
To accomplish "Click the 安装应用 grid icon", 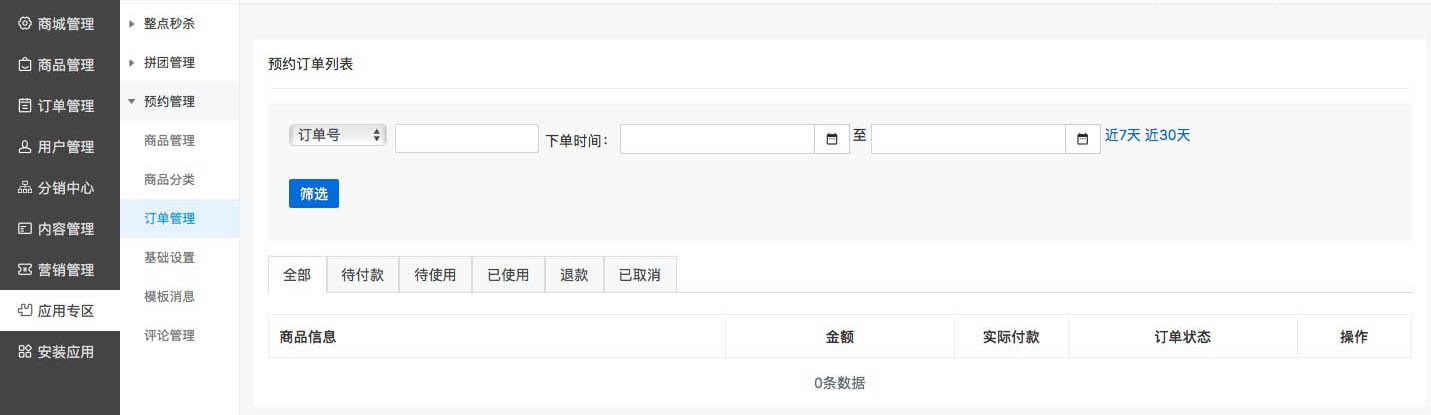I will 25,351.
